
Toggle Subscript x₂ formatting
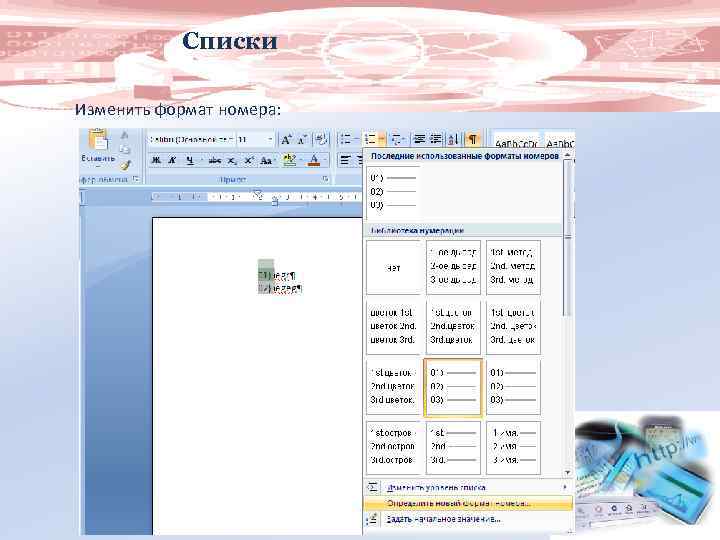tap(232, 160)
